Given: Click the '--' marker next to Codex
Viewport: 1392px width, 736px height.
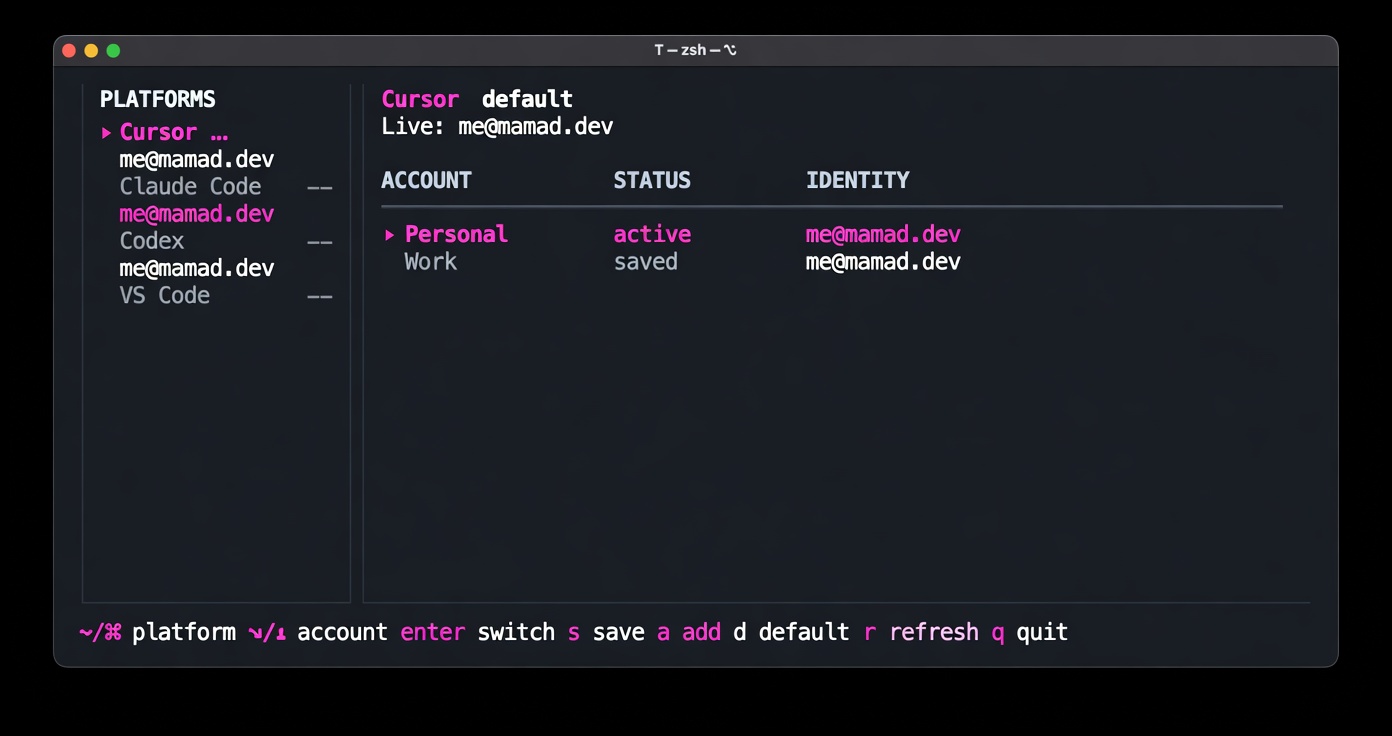Looking at the screenshot, I should 320,241.
